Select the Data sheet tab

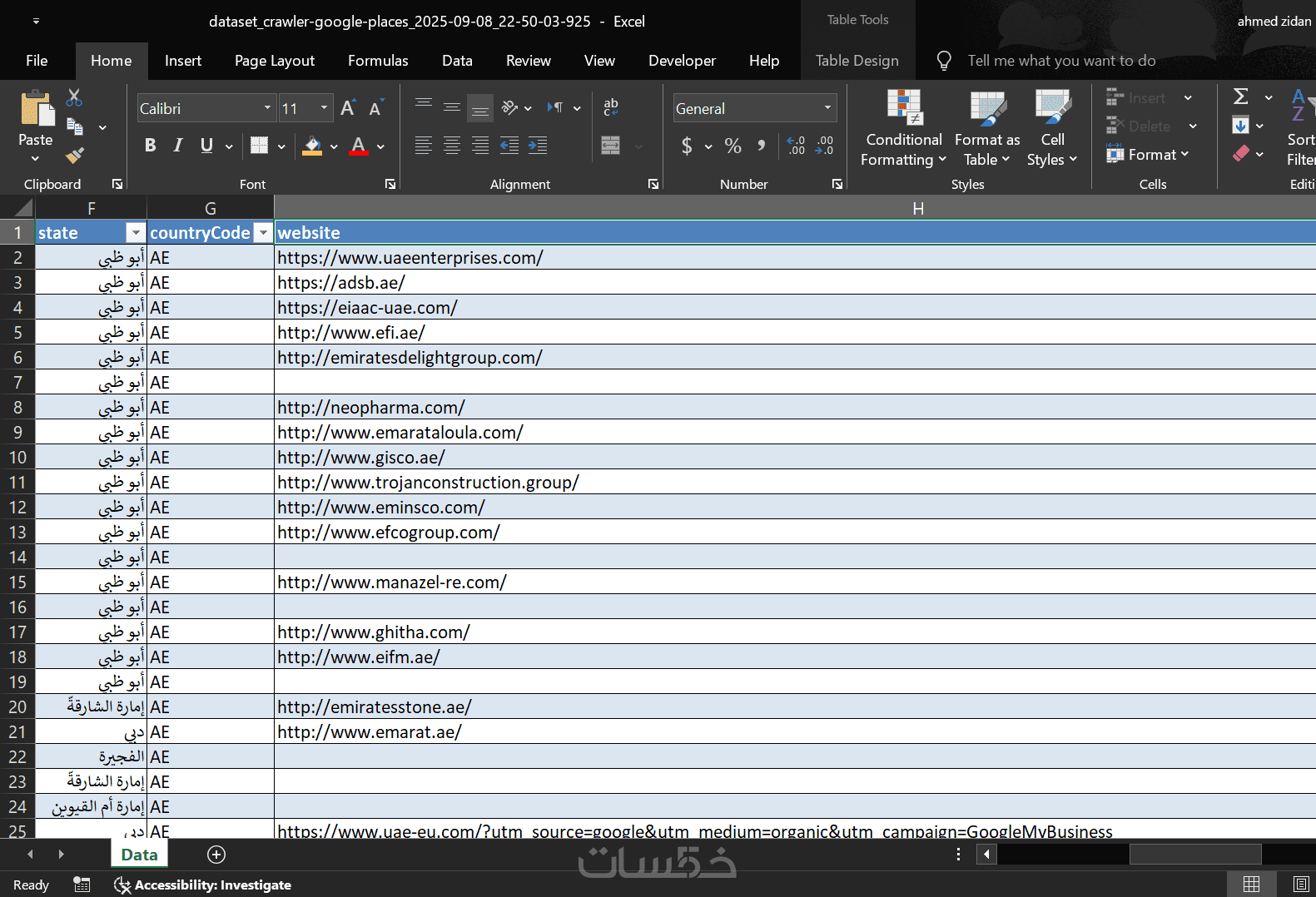[139, 855]
